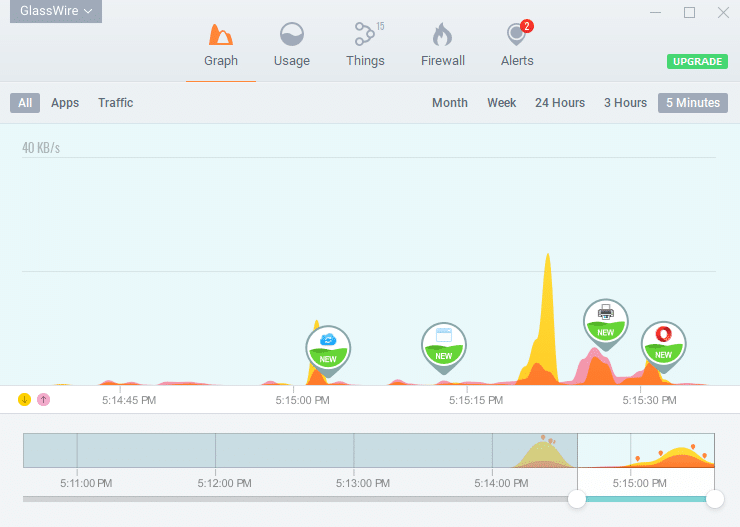Set time range to 5 Minutes

(693, 103)
